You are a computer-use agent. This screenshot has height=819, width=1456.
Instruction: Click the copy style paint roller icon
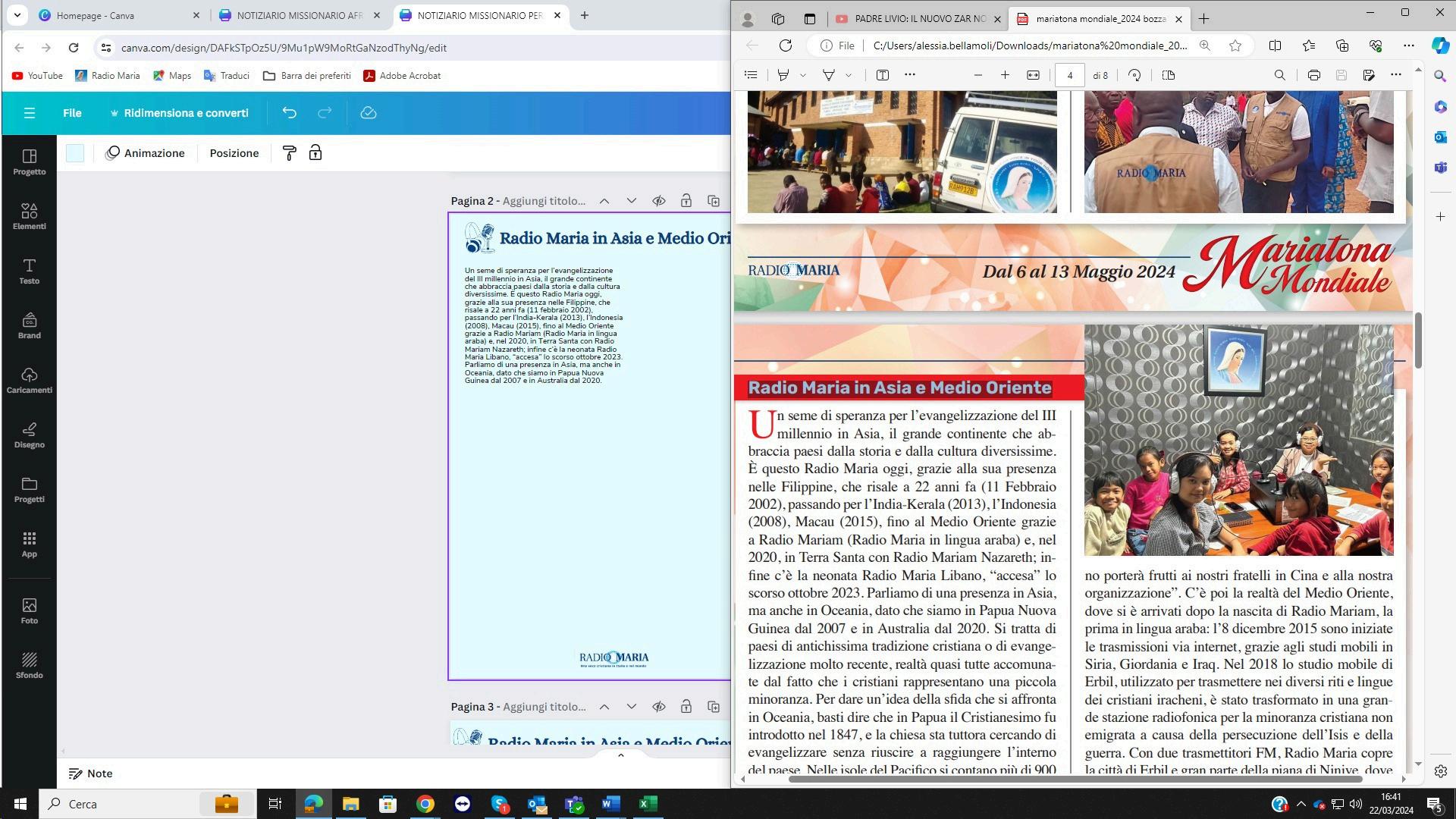point(289,153)
